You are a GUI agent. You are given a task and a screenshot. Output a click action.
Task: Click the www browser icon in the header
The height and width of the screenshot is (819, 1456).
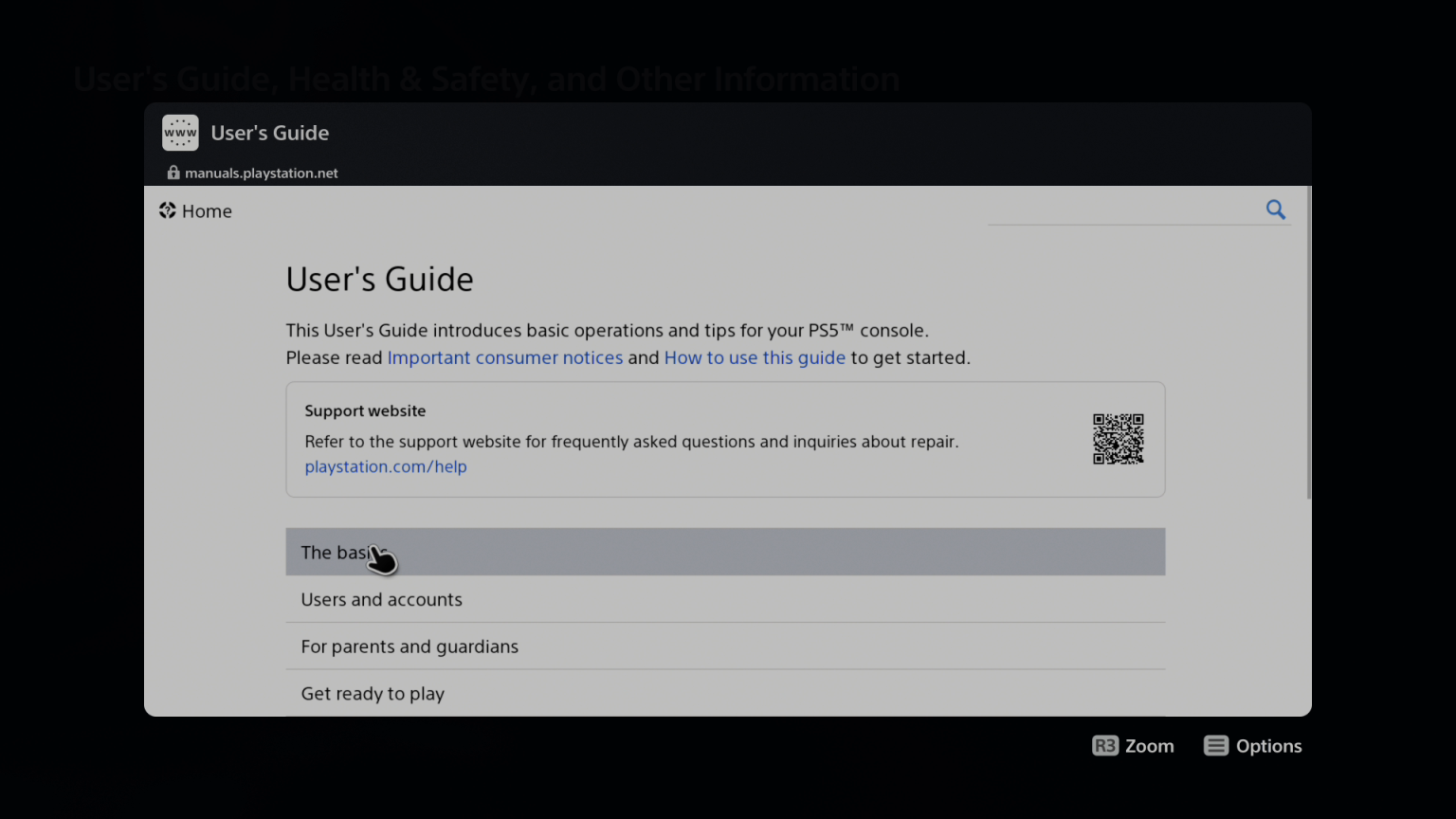pos(180,132)
